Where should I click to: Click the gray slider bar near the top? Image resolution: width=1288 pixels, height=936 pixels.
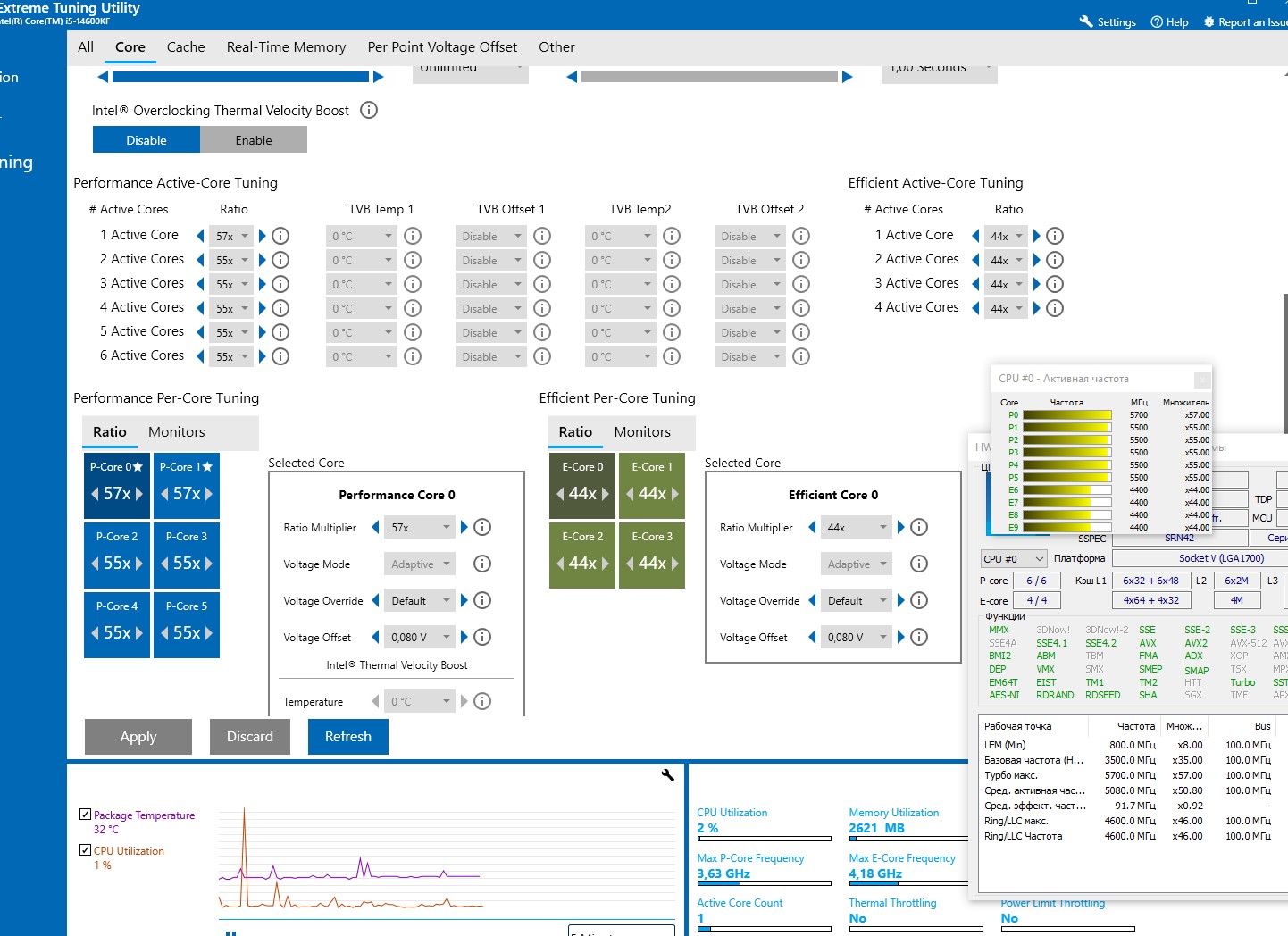(710, 77)
